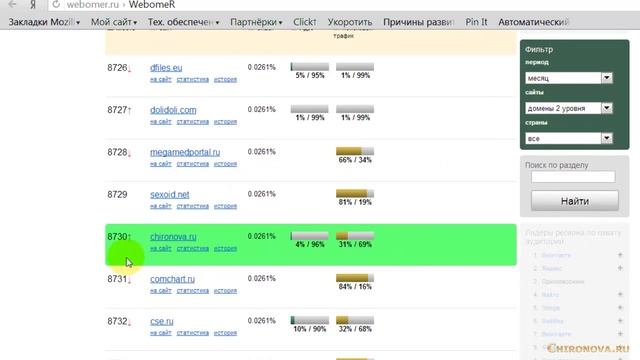Viewport: 640px width, 360px height.
Task: Click статистика under comchart.ru
Action: click(193, 291)
